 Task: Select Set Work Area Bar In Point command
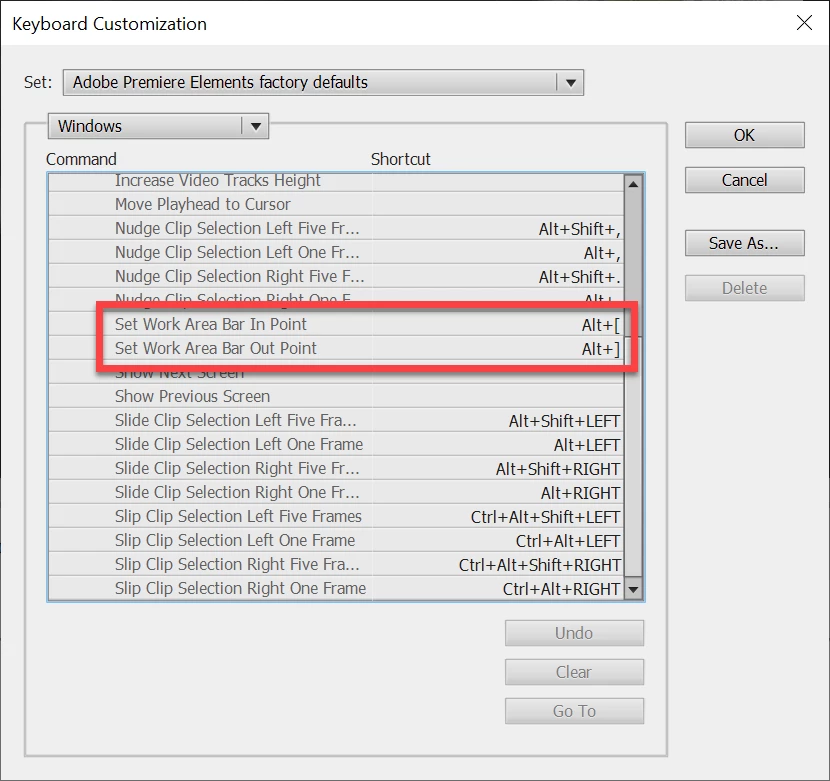(336, 324)
